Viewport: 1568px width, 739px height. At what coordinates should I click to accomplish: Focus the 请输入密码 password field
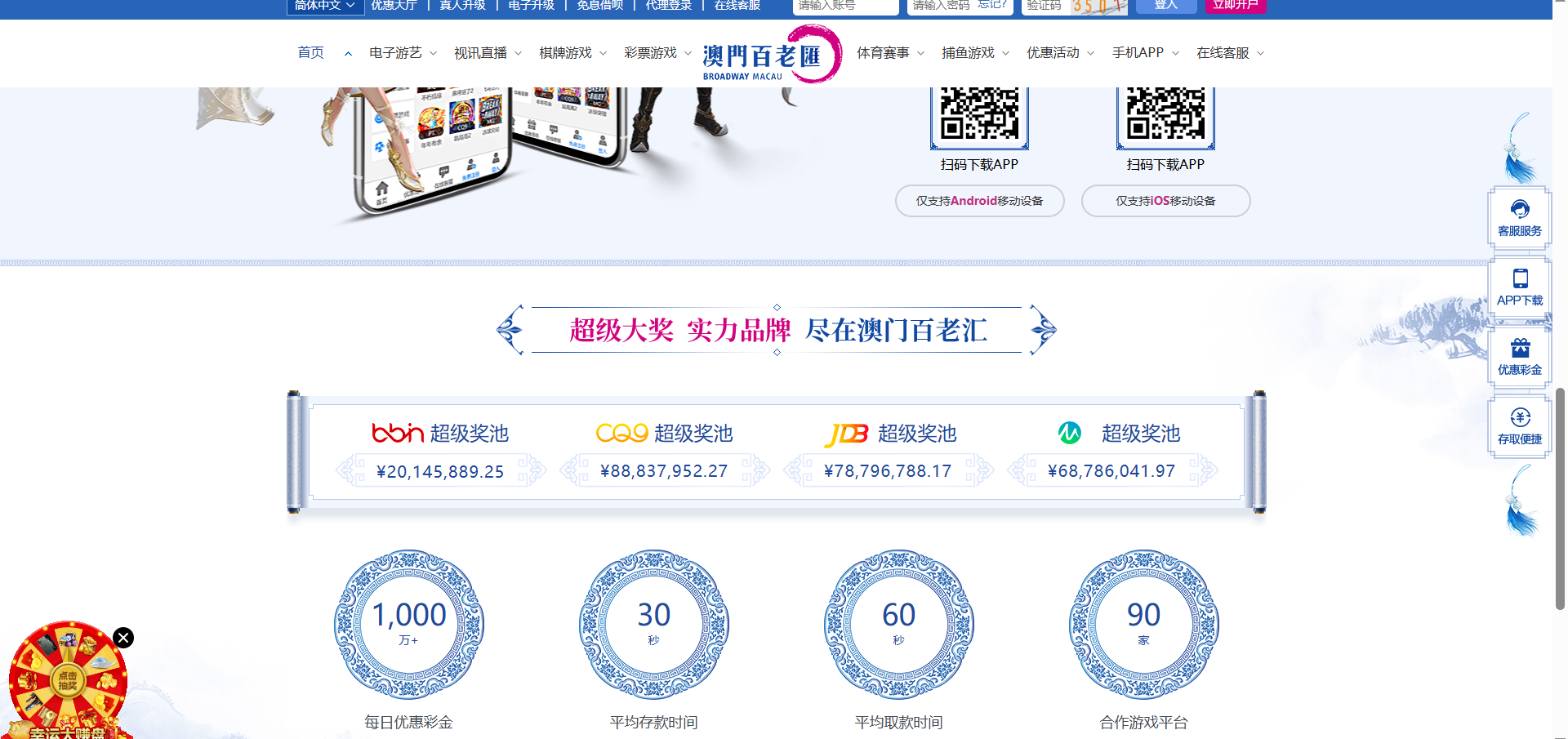pyautogui.click(x=942, y=7)
